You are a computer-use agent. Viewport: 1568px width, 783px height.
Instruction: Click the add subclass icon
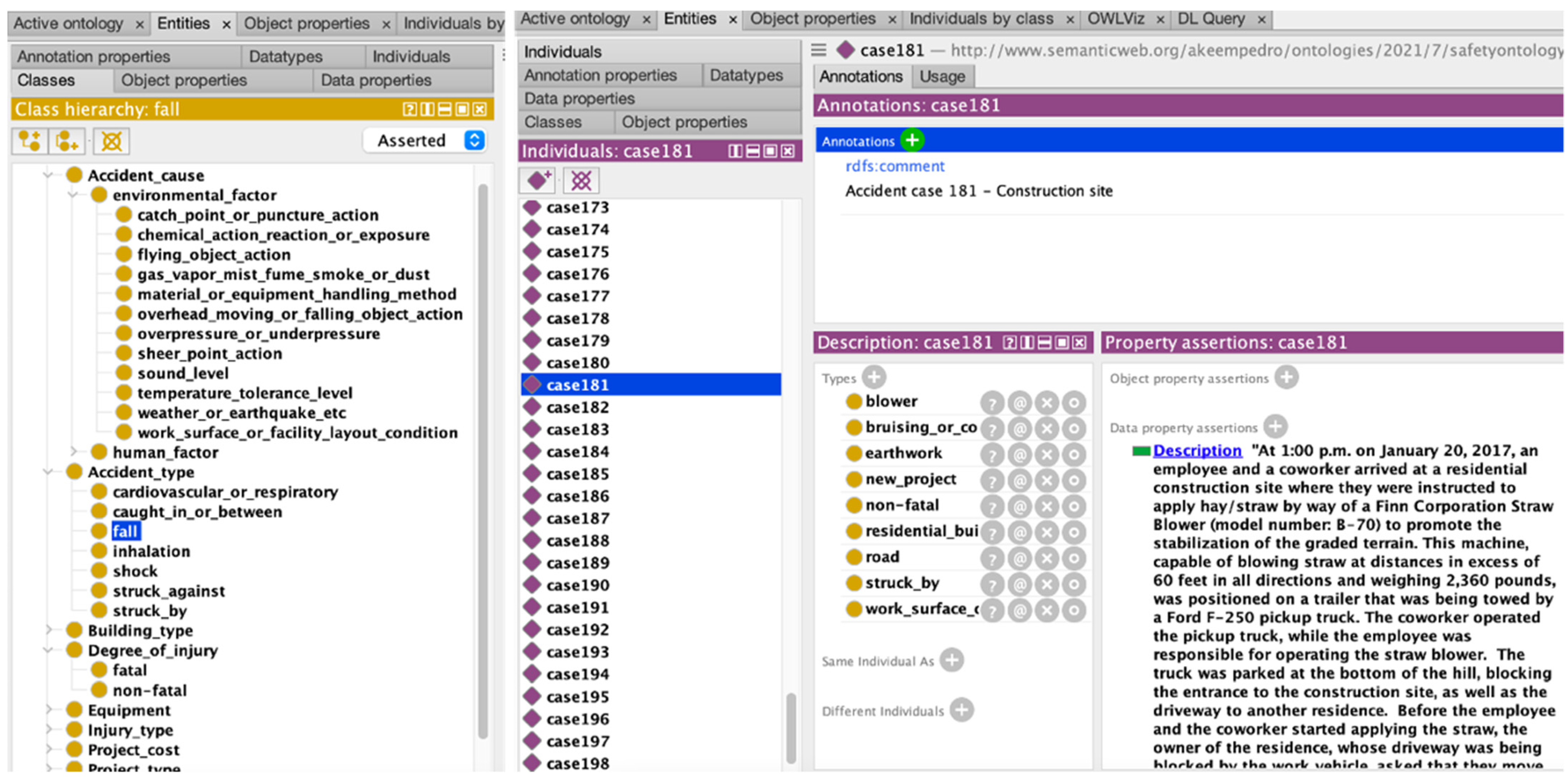pyautogui.click(x=29, y=141)
